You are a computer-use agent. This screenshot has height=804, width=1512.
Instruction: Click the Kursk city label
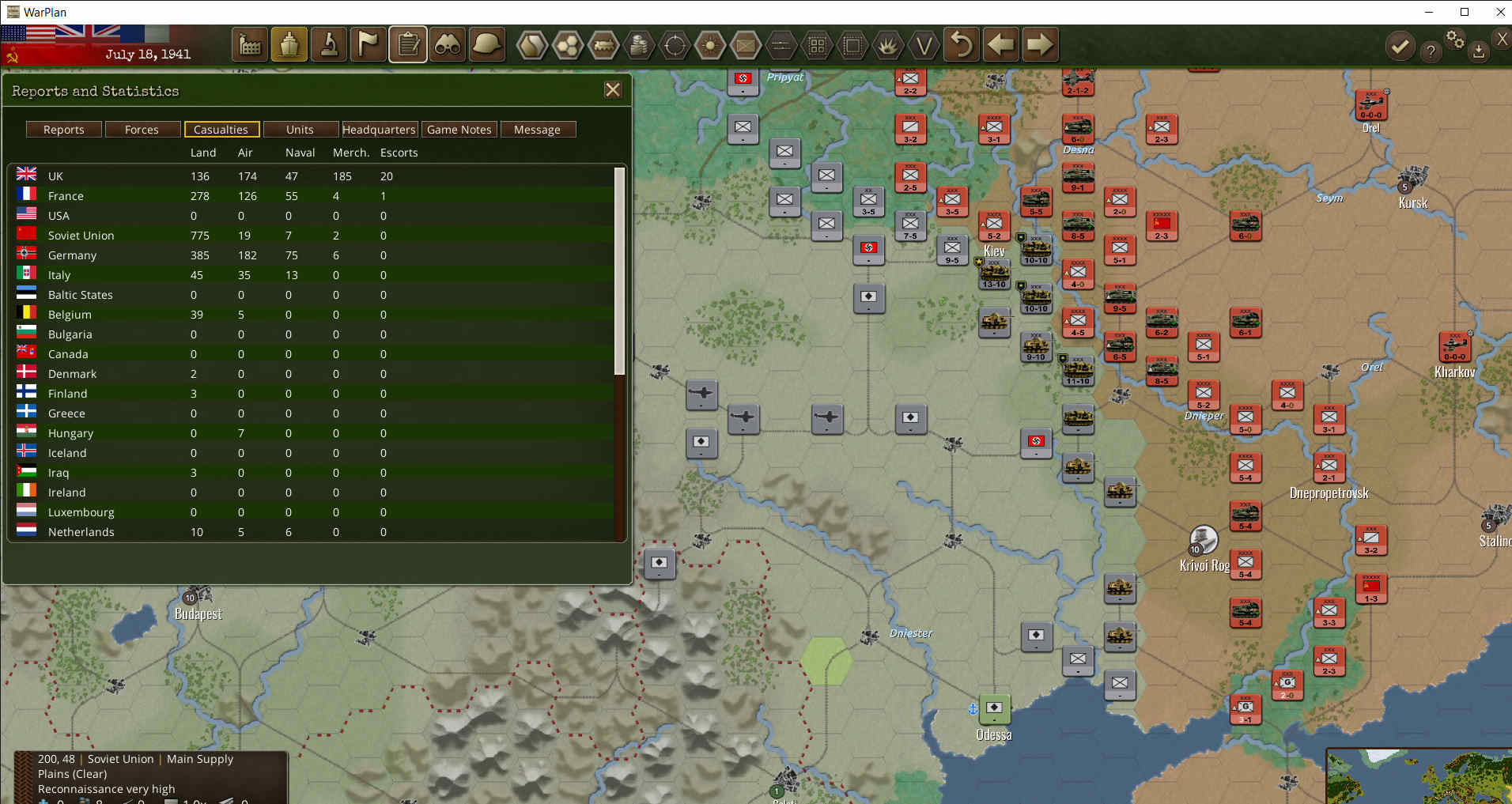pyautogui.click(x=1412, y=203)
